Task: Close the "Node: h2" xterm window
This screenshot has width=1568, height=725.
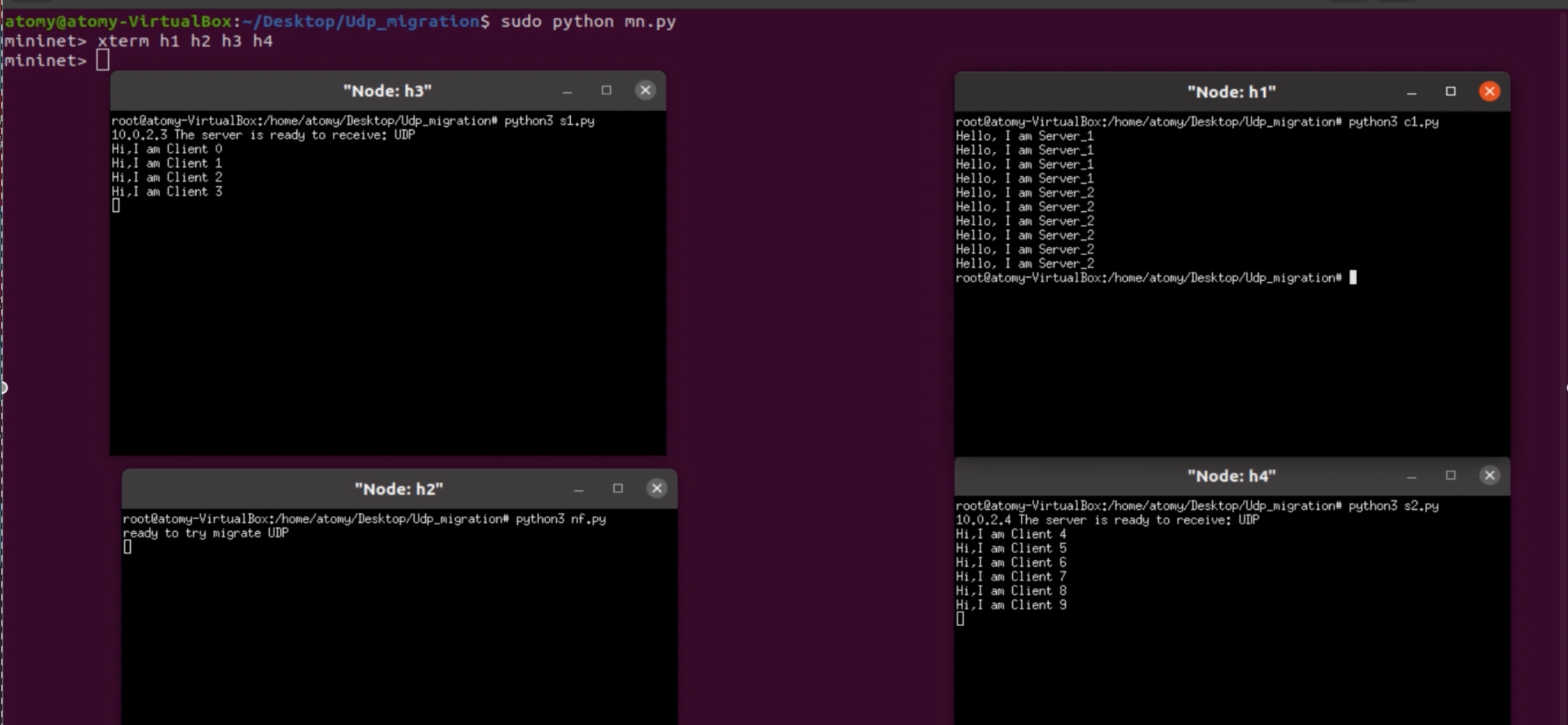Action: click(656, 488)
